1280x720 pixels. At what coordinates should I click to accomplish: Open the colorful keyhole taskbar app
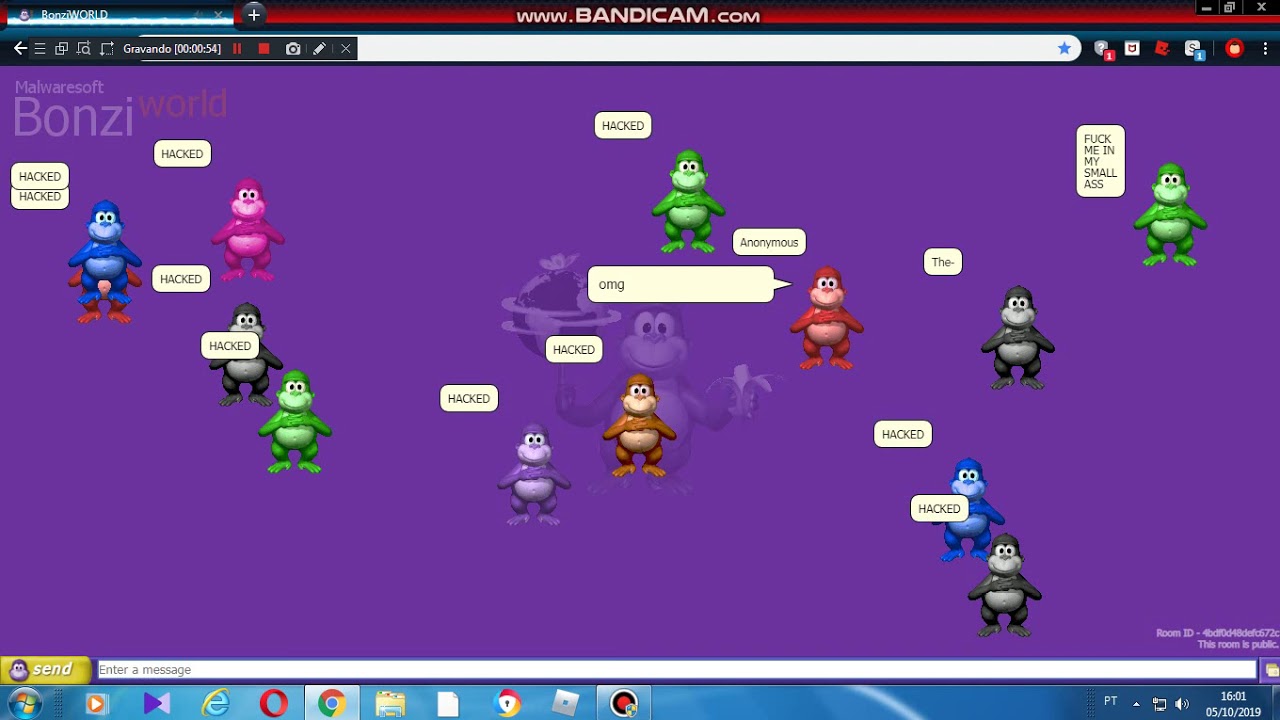507,703
